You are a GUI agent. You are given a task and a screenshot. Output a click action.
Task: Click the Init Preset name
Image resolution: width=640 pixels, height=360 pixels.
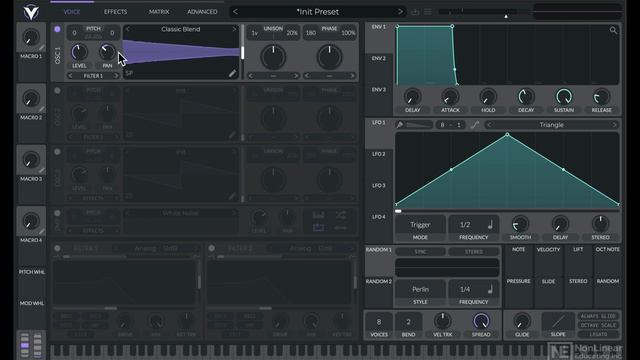pos(318,12)
